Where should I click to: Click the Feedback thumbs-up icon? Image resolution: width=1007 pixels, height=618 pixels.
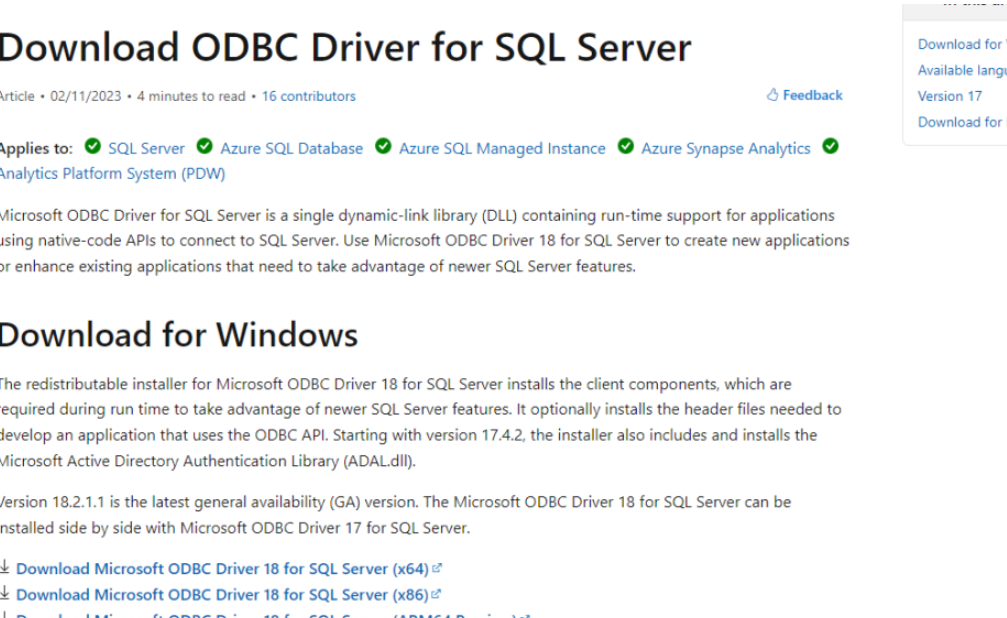point(772,95)
